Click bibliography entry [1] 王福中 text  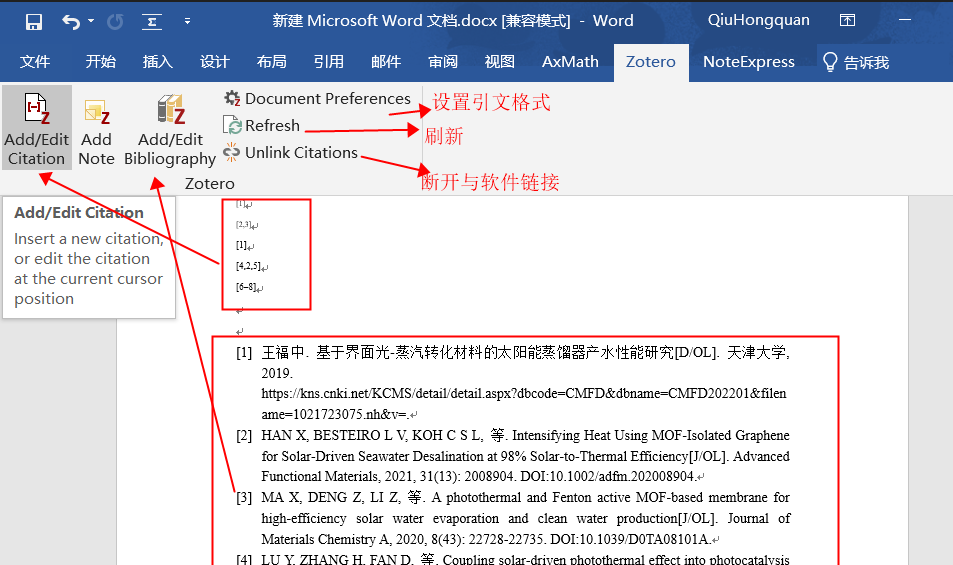coord(525,352)
